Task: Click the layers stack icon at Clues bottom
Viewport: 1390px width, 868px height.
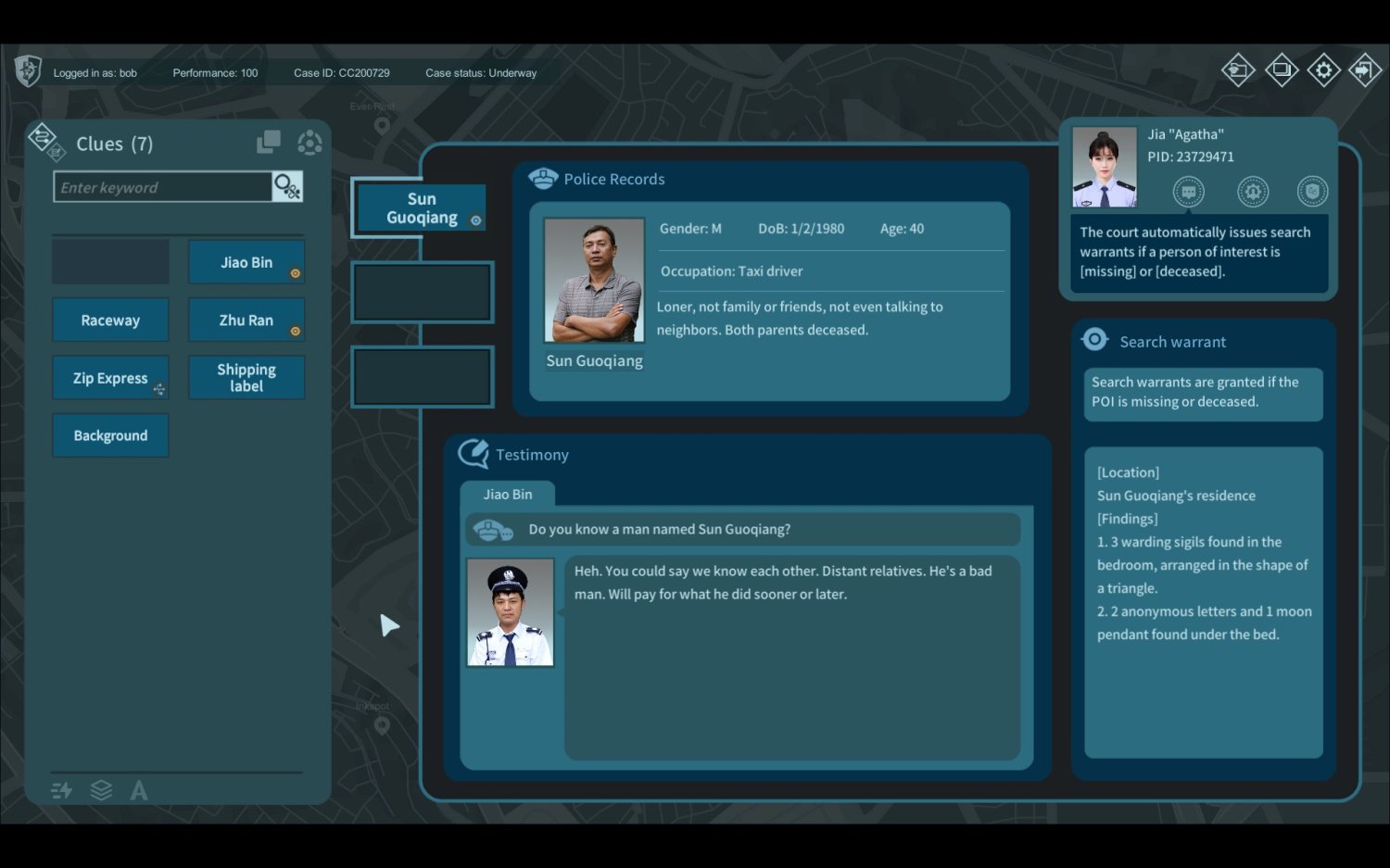Action: (101, 790)
